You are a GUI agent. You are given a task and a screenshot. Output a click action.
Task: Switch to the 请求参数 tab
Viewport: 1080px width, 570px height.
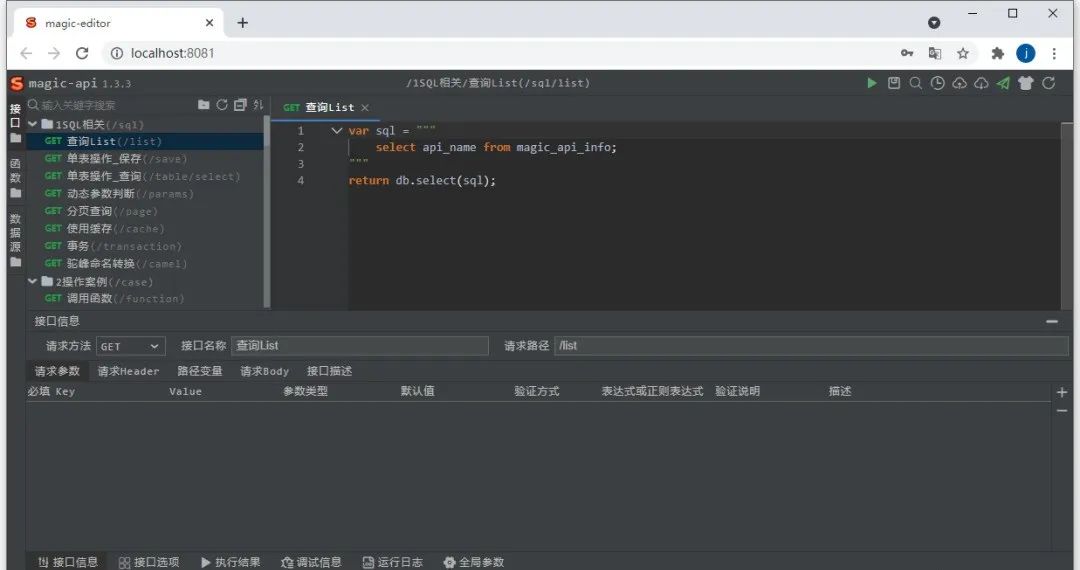pos(57,371)
